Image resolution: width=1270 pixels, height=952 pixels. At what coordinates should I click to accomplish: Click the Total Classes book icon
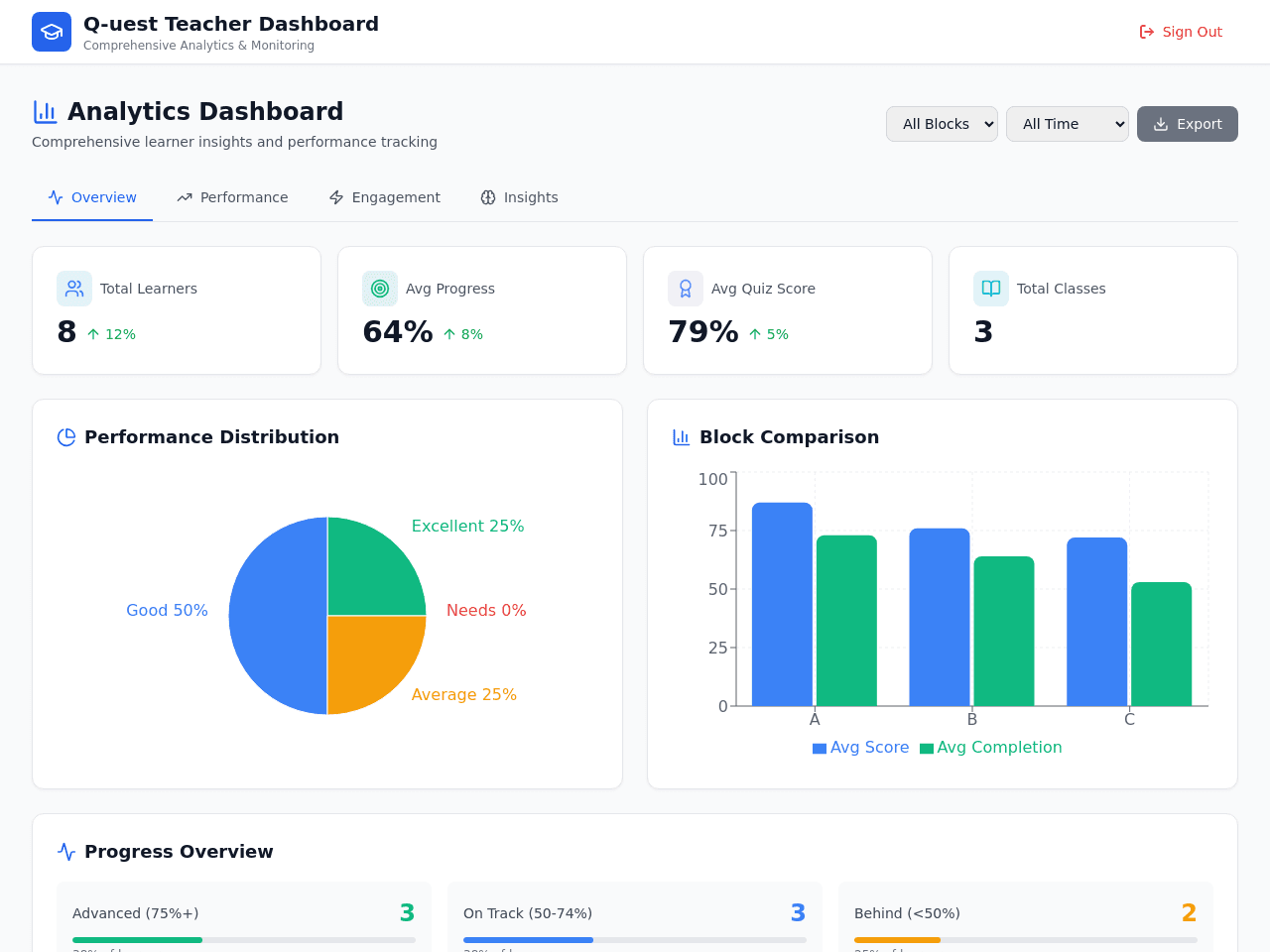click(x=991, y=289)
